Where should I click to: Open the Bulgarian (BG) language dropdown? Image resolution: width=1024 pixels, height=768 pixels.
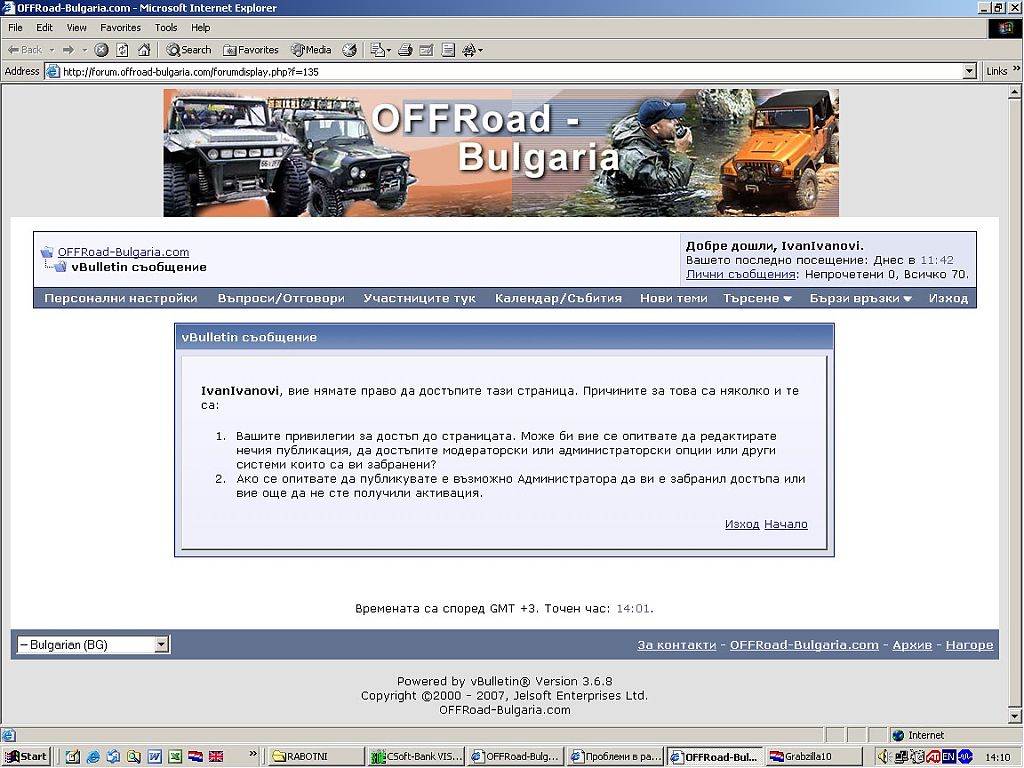pos(93,645)
